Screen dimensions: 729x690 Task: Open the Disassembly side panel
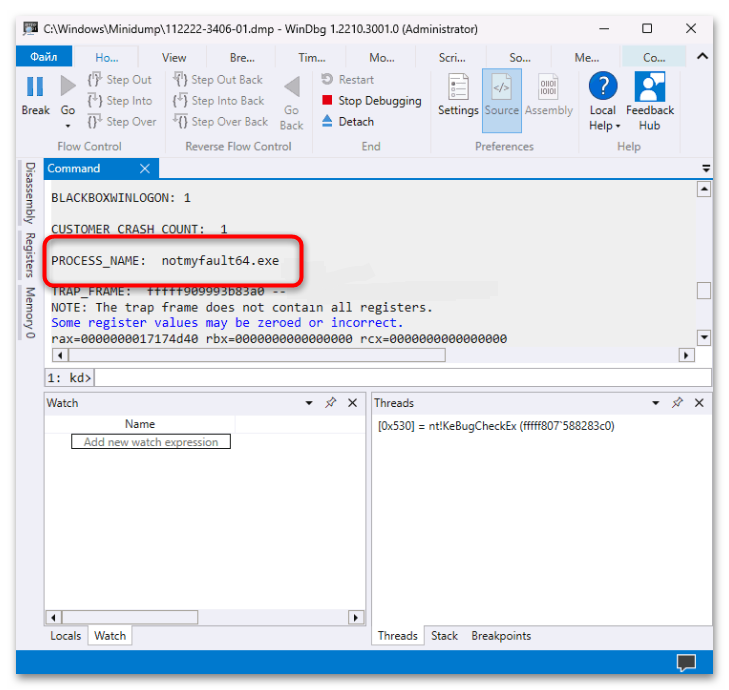[30, 193]
